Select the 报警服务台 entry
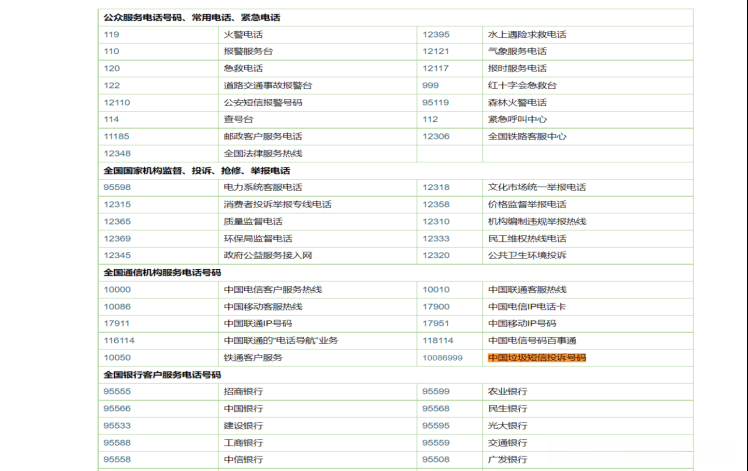 [248, 51]
